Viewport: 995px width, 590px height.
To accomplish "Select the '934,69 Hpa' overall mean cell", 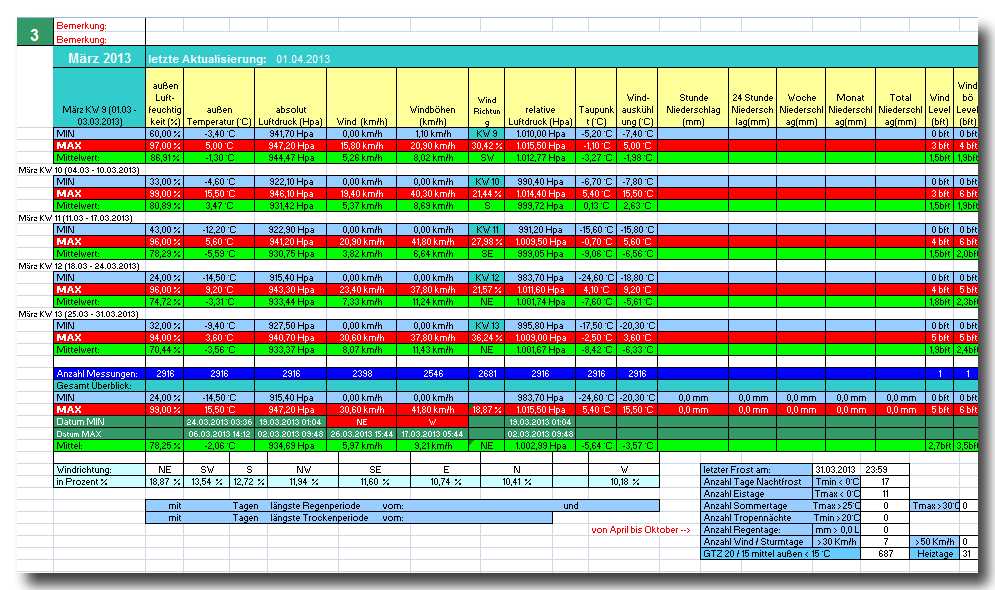I will click(291, 447).
